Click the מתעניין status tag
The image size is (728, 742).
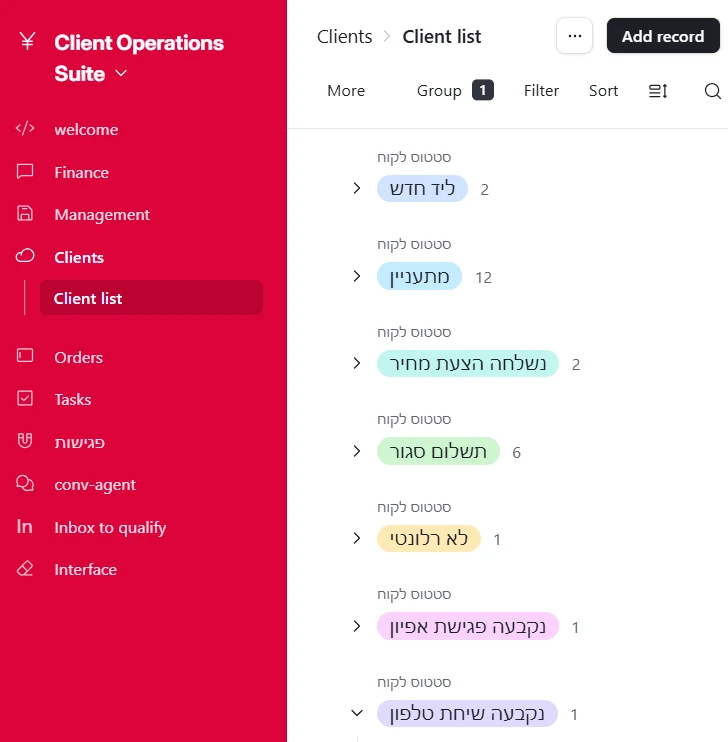(x=419, y=276)
